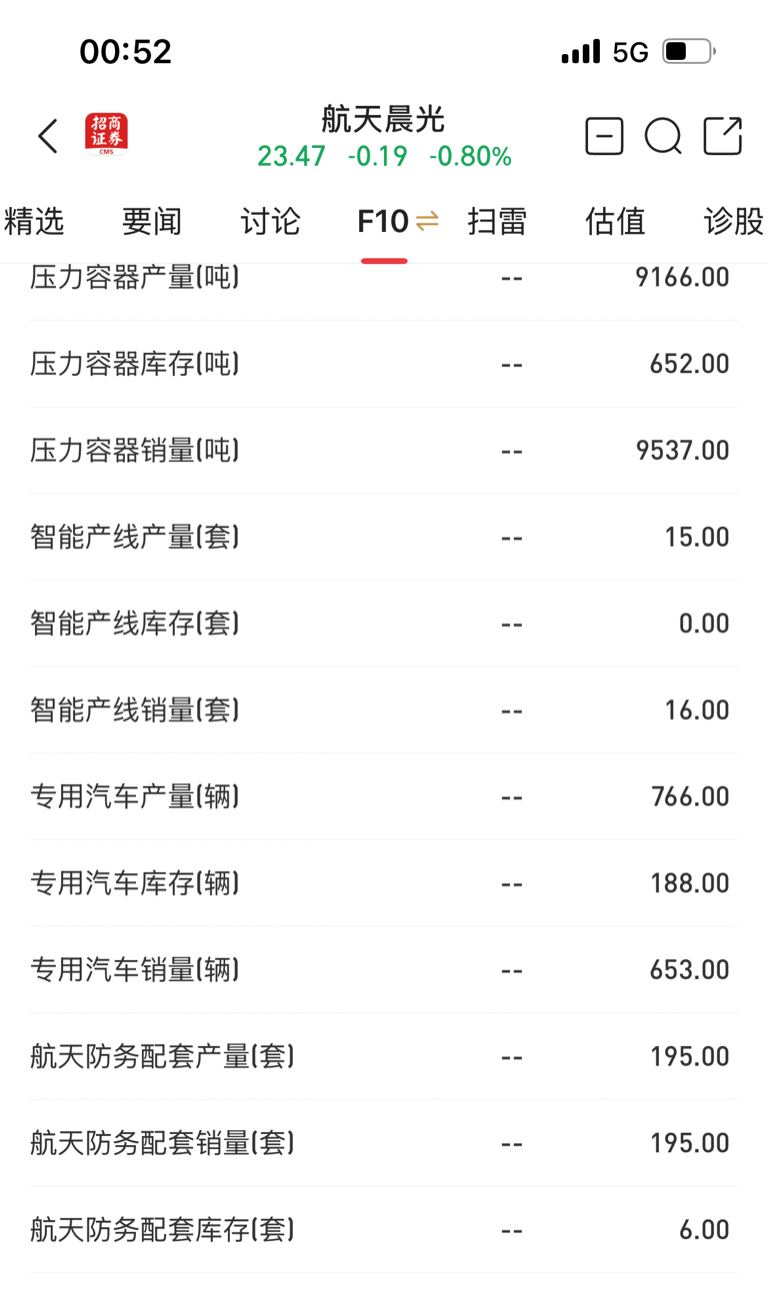Tap the minus-box remove-from-watchlist icon
The width and height of the screenshot is (768, 1298).
click(604, 136)
